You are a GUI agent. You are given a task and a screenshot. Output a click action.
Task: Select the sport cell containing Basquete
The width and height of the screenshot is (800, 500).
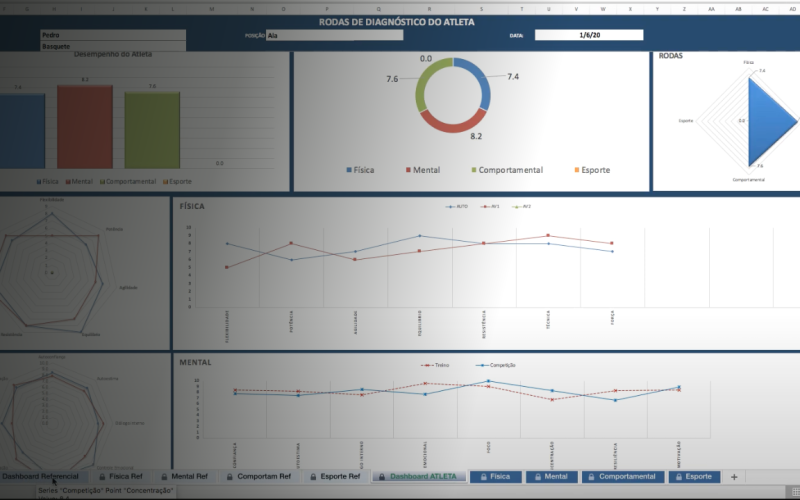coord(112,45)
